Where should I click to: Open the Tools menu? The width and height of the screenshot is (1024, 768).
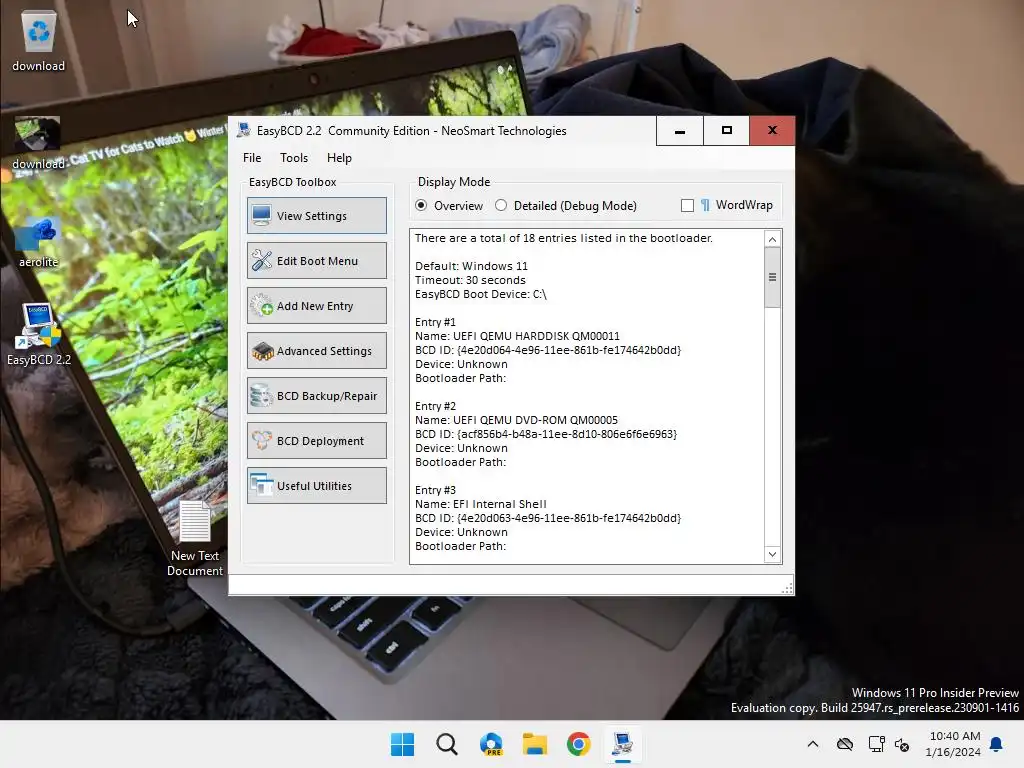pyautogui.click(x=294, y=157)
